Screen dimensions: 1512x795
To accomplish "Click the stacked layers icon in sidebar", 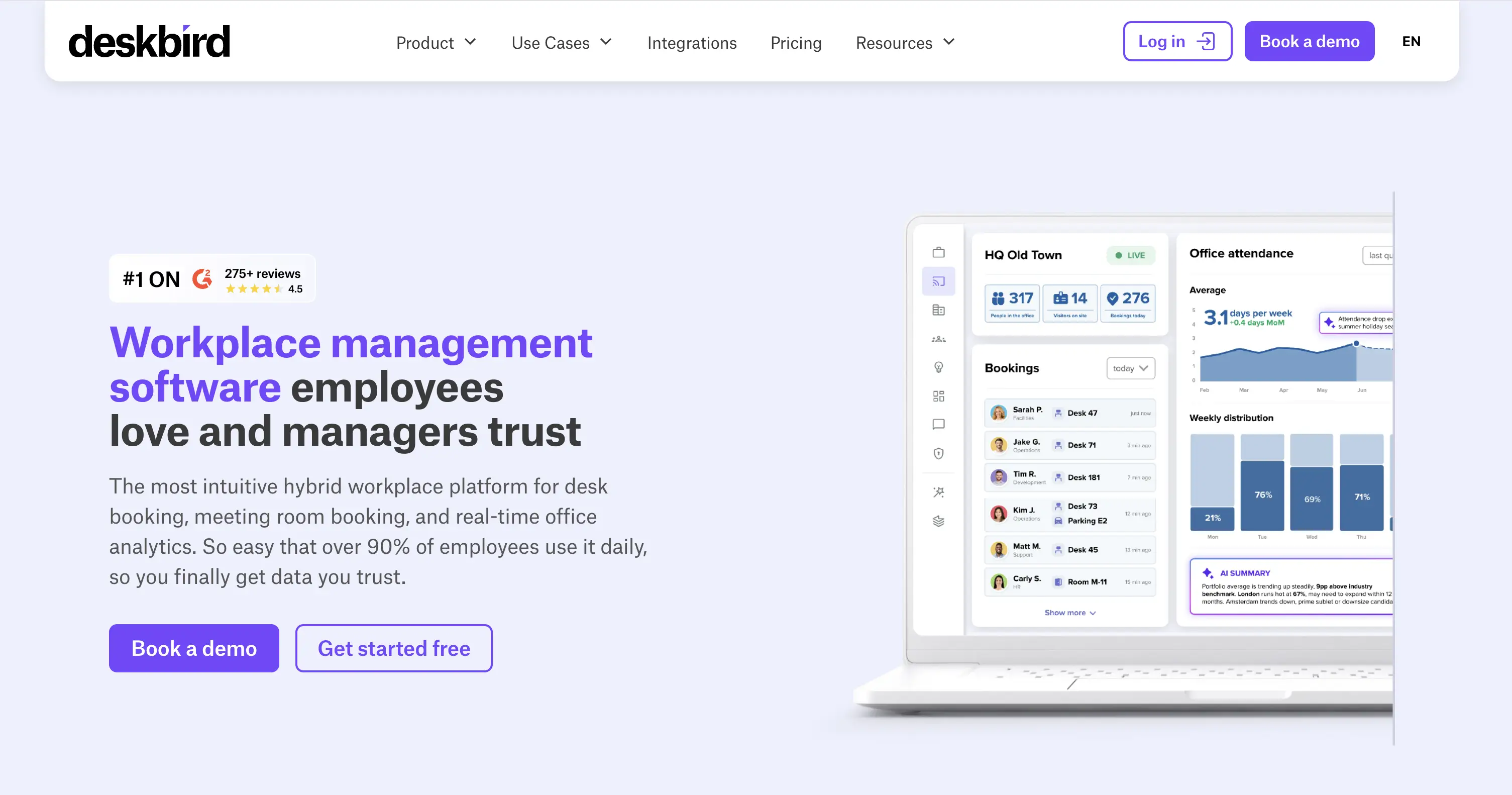I will pos(938,521).
